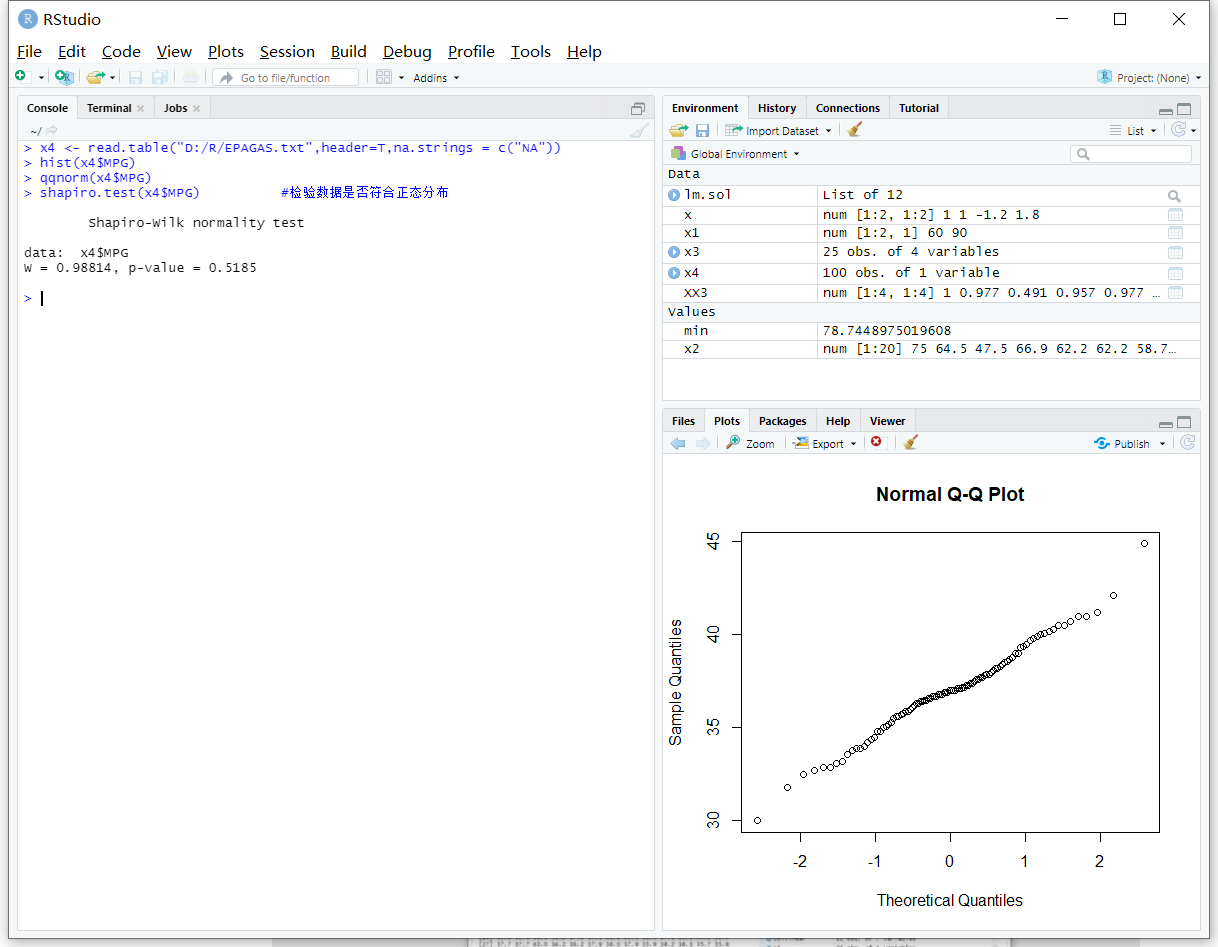Focus the Go to file/function field
This screenshot has width=1218, height=947.
coord(285,77)
